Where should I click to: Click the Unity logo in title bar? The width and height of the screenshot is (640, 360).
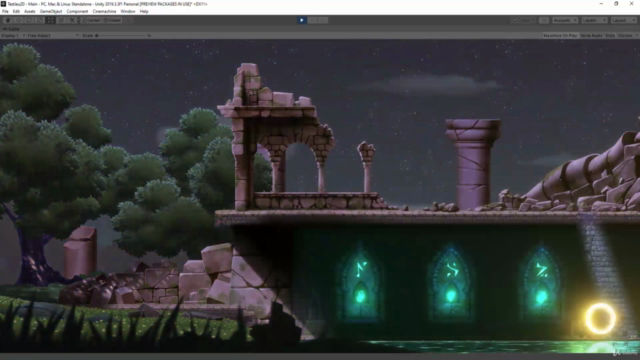click(x=4, y=4)
